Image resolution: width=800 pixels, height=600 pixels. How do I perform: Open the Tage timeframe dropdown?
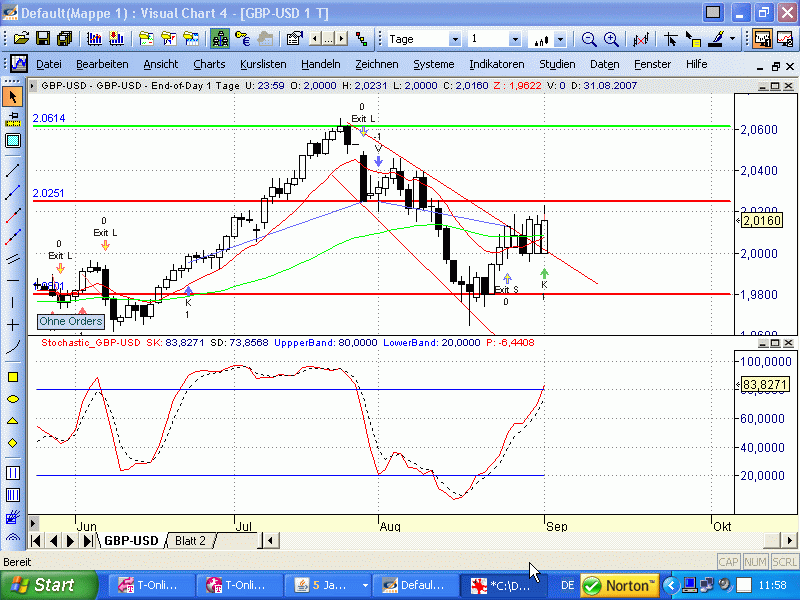[x=455, y=39]
